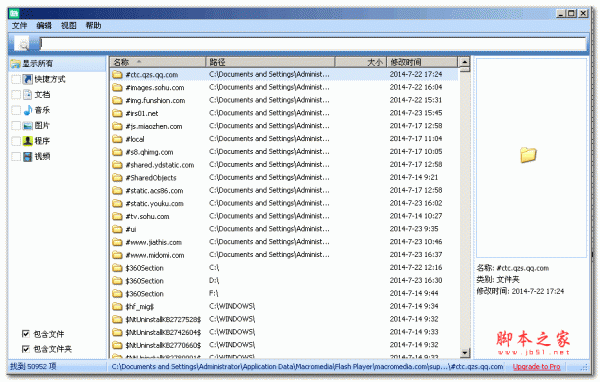Click the 视频 film icon
Image resolution: width=600 pixels, height=382 pixels.
[28, 156]
